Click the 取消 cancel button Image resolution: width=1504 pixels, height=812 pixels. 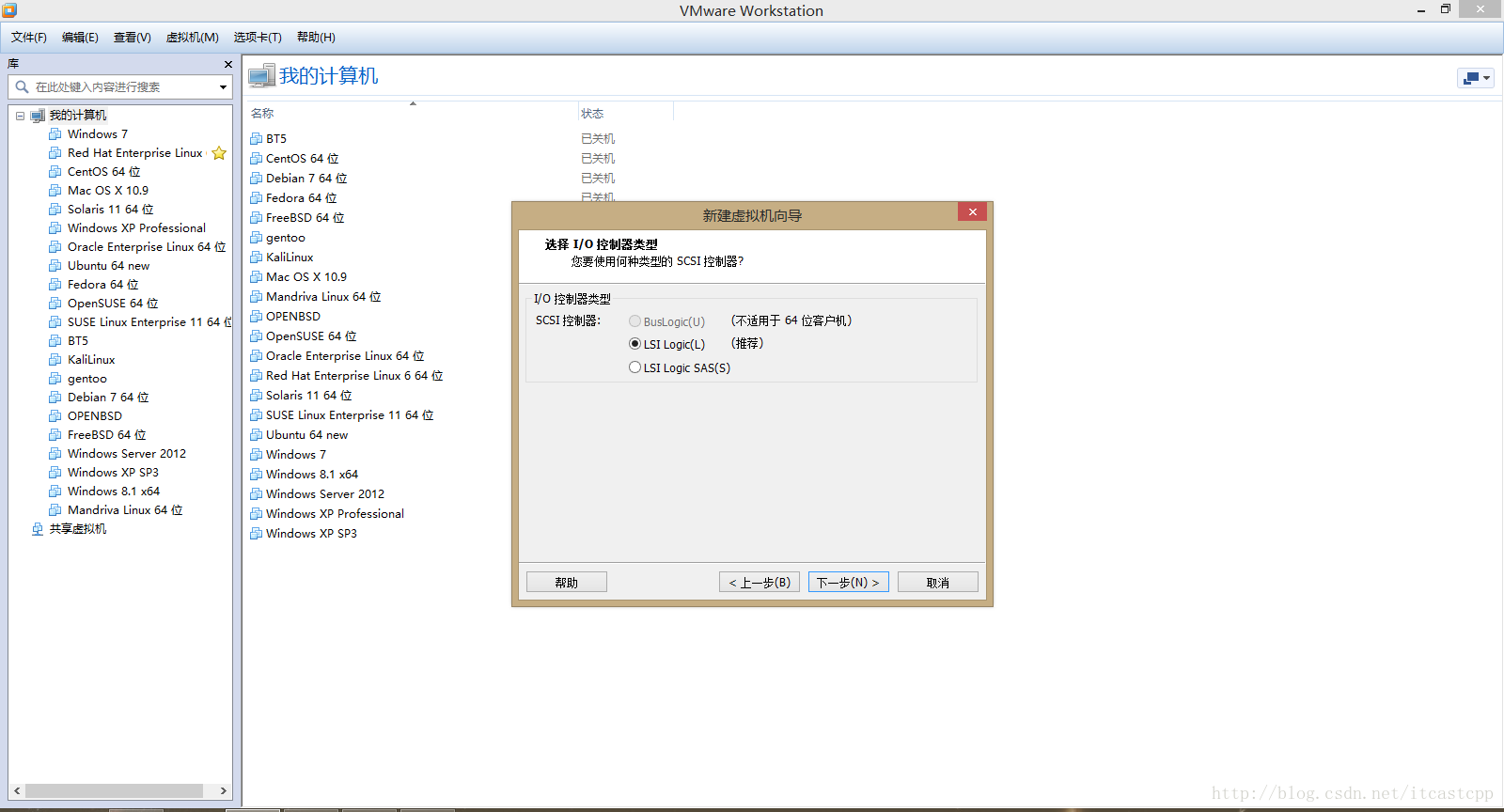[938, 583]
